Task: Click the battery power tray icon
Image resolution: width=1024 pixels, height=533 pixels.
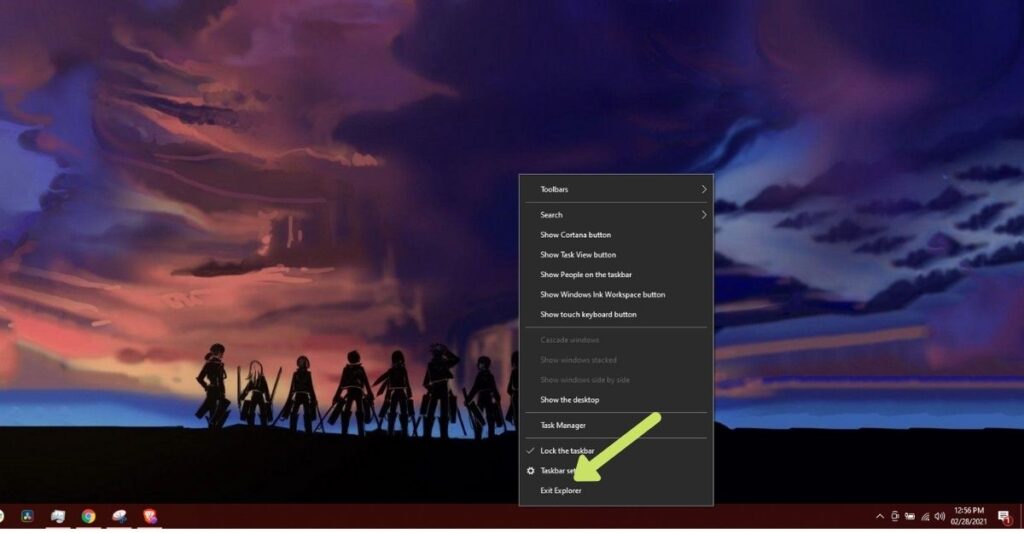Action: (x=910, y=516)
